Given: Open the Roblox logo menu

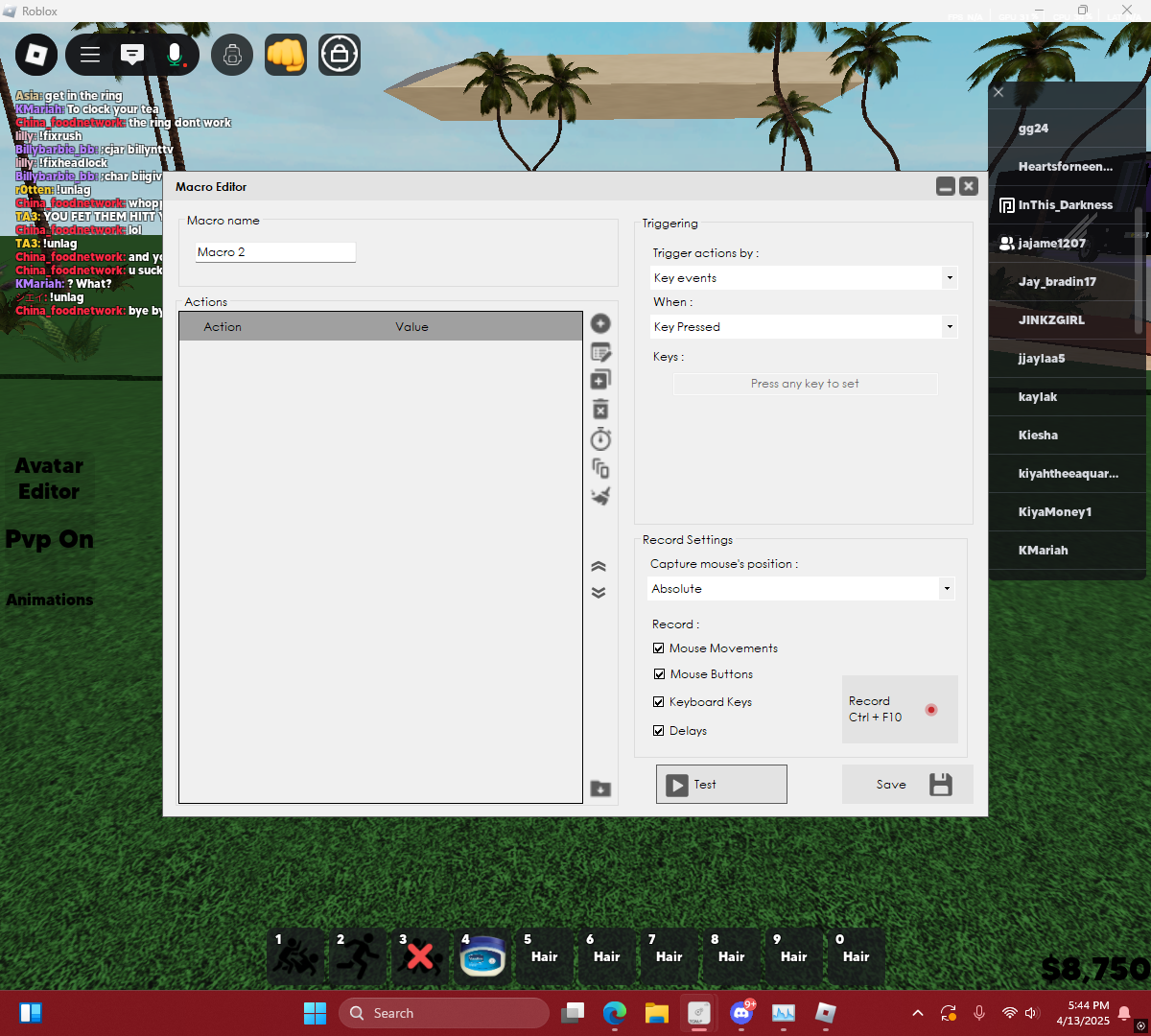Looking at the screenshot, I should tap(36, 55).
